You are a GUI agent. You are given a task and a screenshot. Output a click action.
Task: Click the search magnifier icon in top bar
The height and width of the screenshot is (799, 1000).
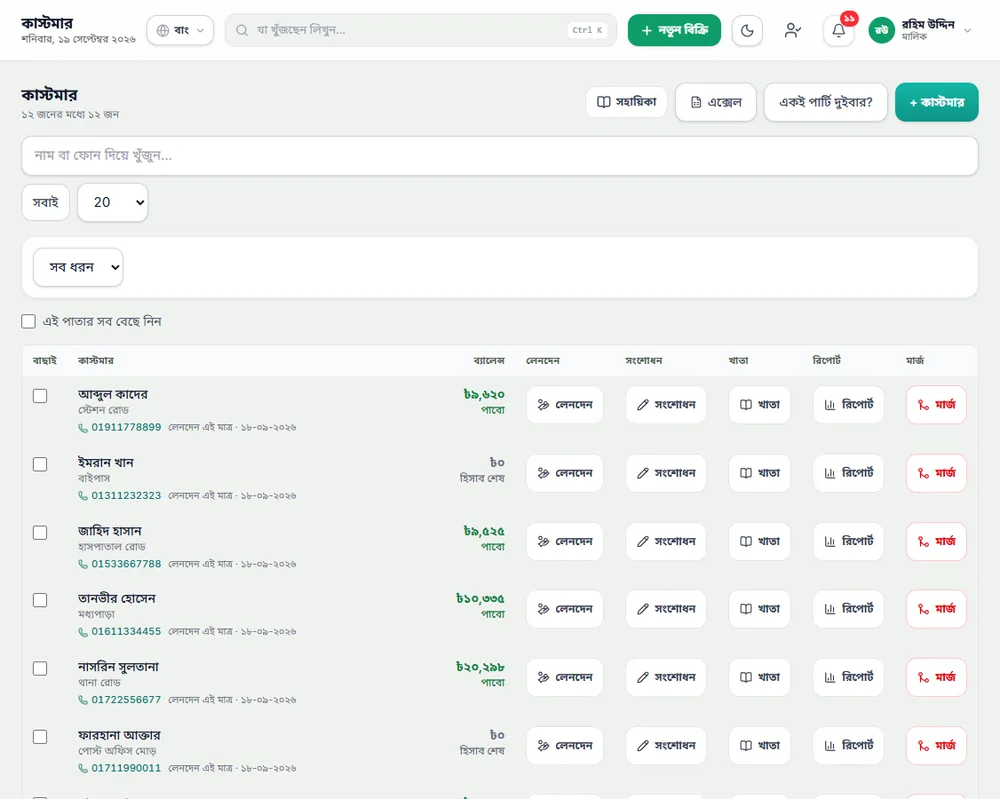click(x=242, y=30)
